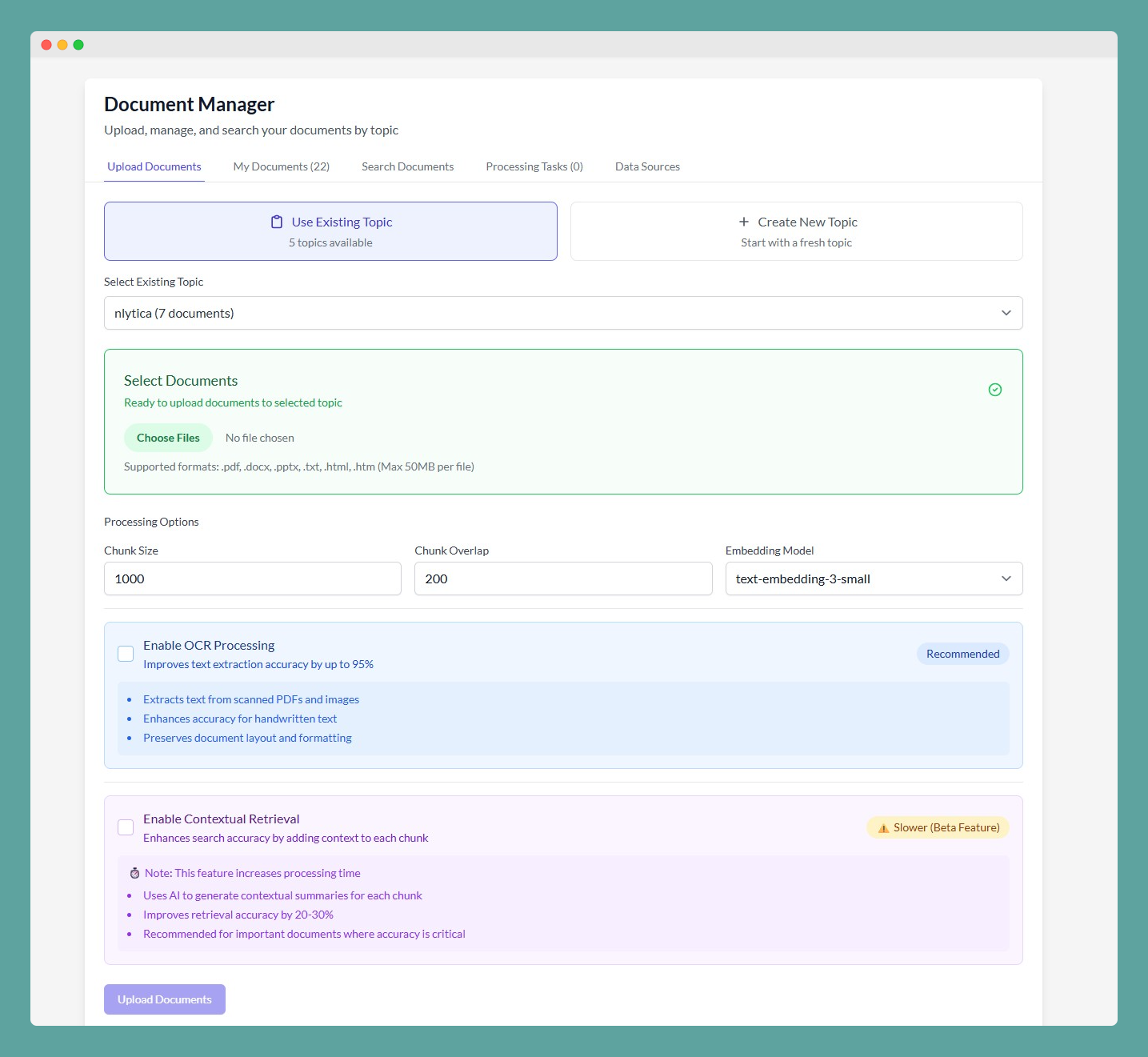The width and height of the screenshot is (1148, 1057).
Task: Click 'Recommended for important documents' line
Action: pos(304,934)
